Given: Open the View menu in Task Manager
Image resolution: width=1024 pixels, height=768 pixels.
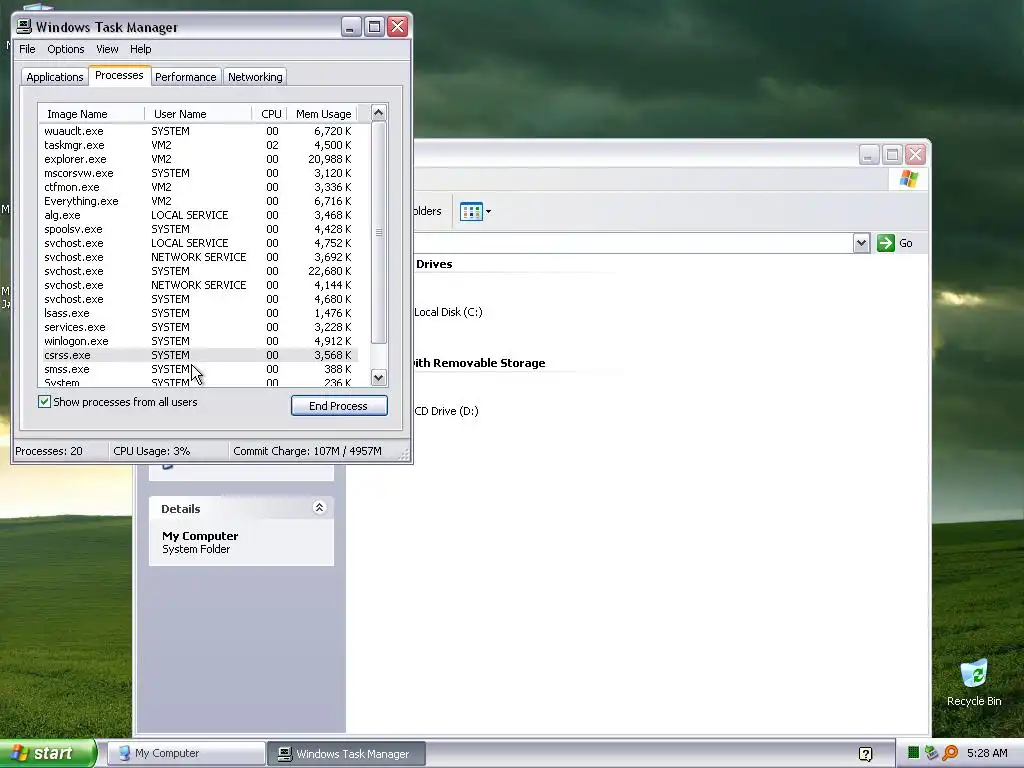Looking at the screenshot, I should pos(107,49).
